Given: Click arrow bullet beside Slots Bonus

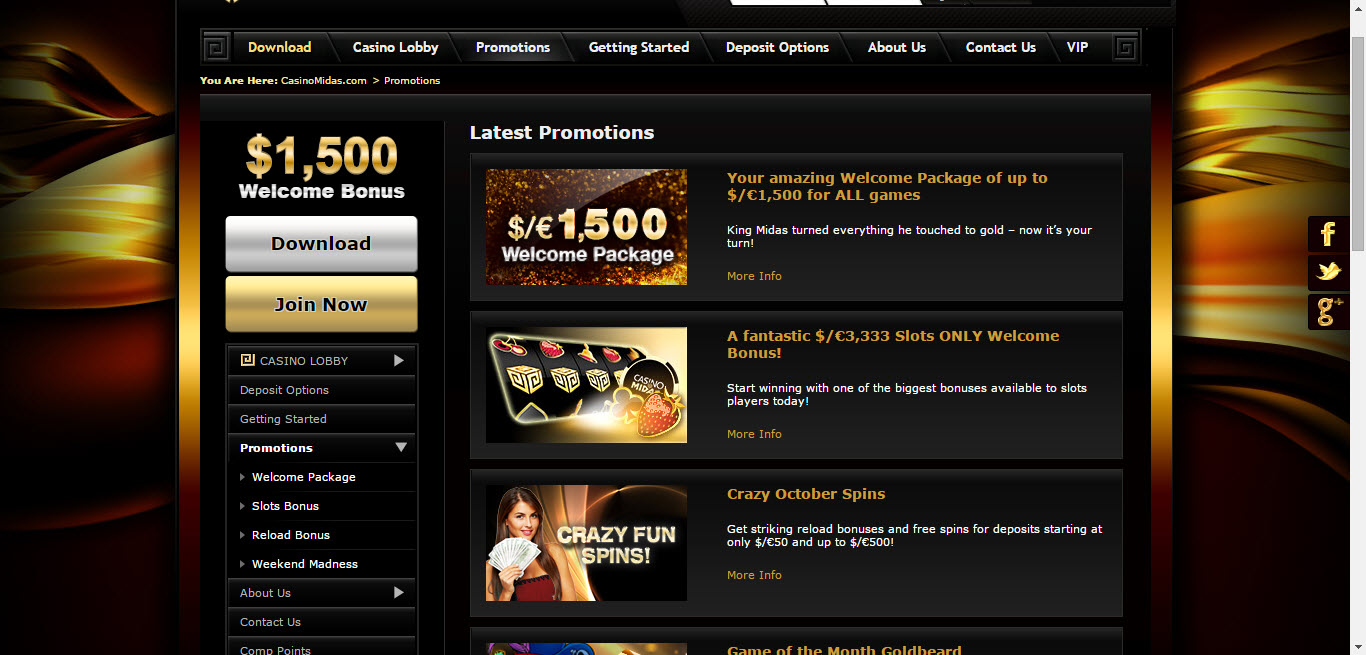Looking at the screenshot, I should point(243,506).
